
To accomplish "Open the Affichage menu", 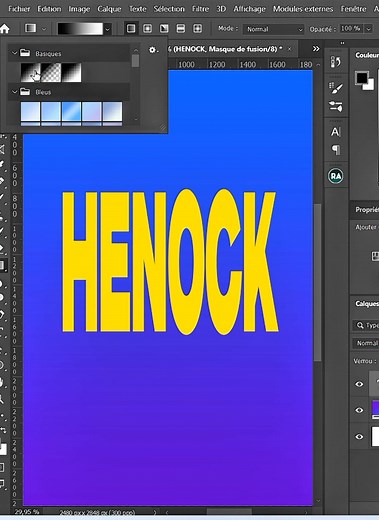I will (249, 9).
